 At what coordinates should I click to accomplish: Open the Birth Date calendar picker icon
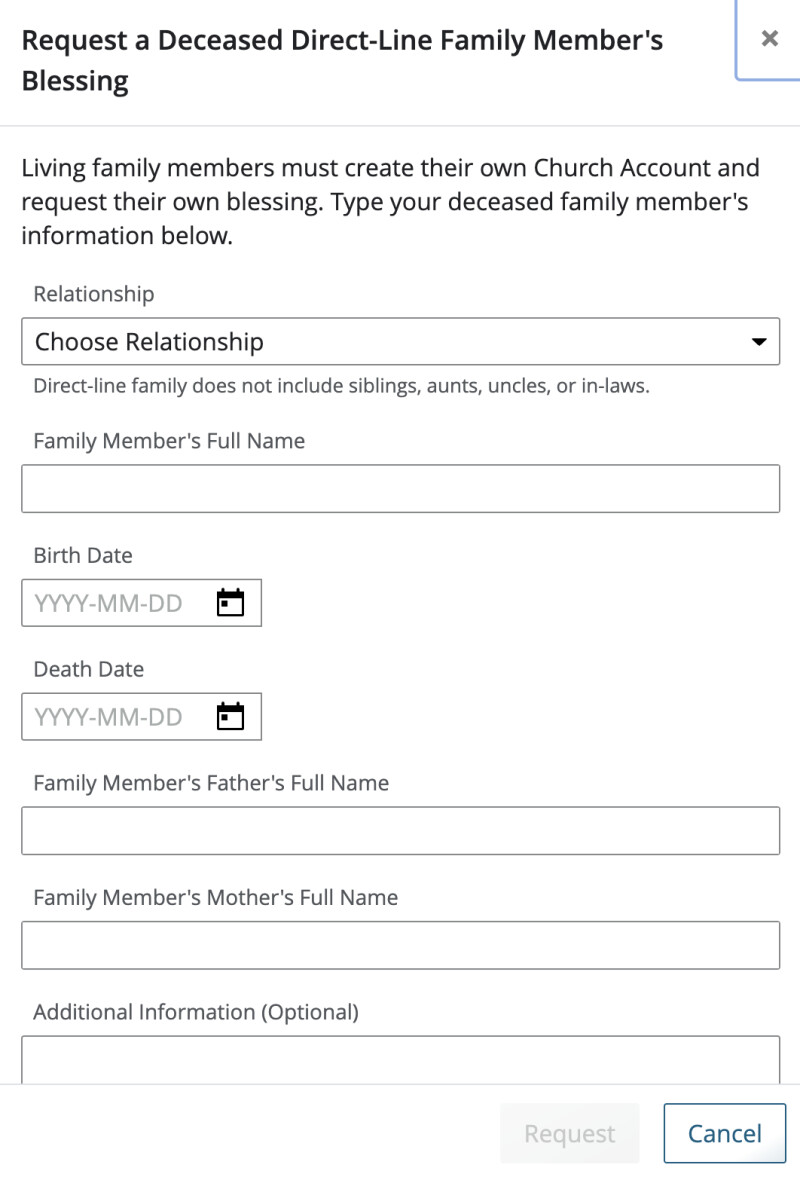[x=231, y=603]
